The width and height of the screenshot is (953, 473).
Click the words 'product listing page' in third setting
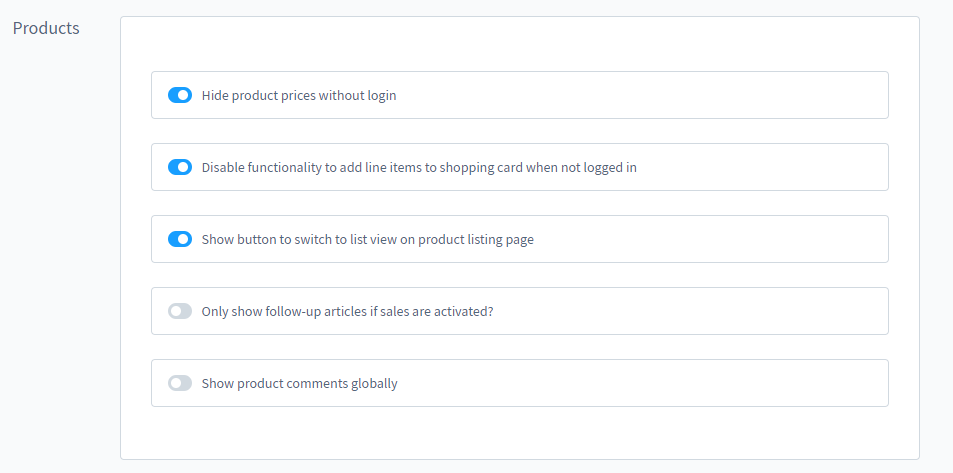476,240
